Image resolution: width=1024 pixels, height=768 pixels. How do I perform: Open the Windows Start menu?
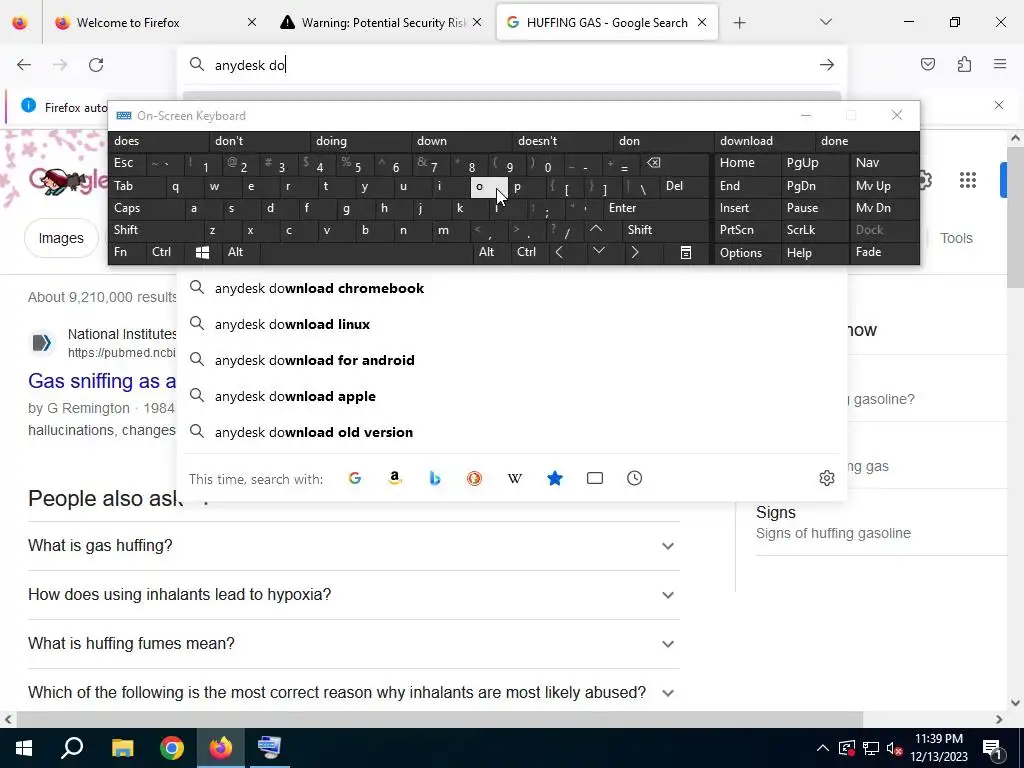pos(24,748)
